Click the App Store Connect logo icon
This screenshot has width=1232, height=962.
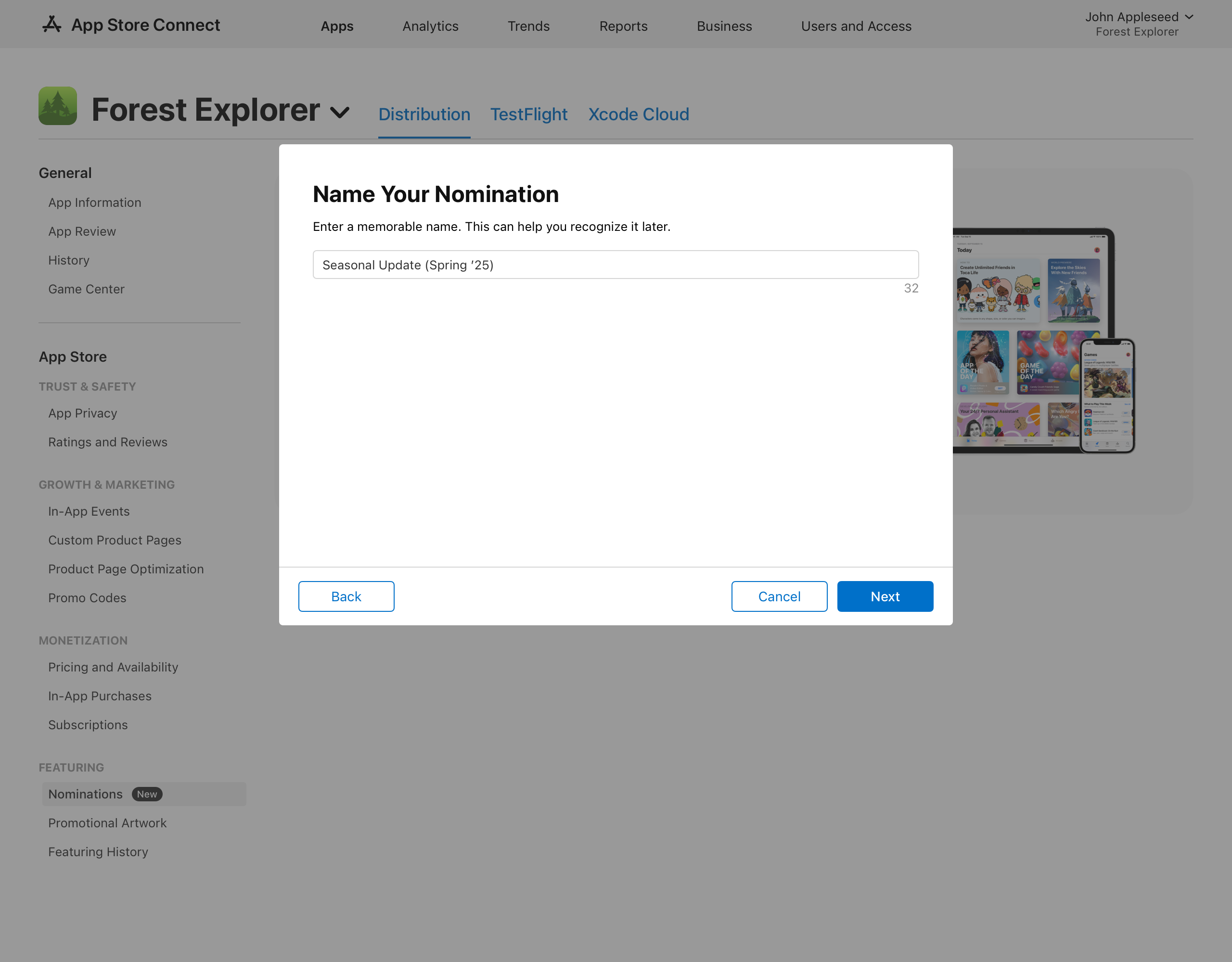click(x=50, y=24)
